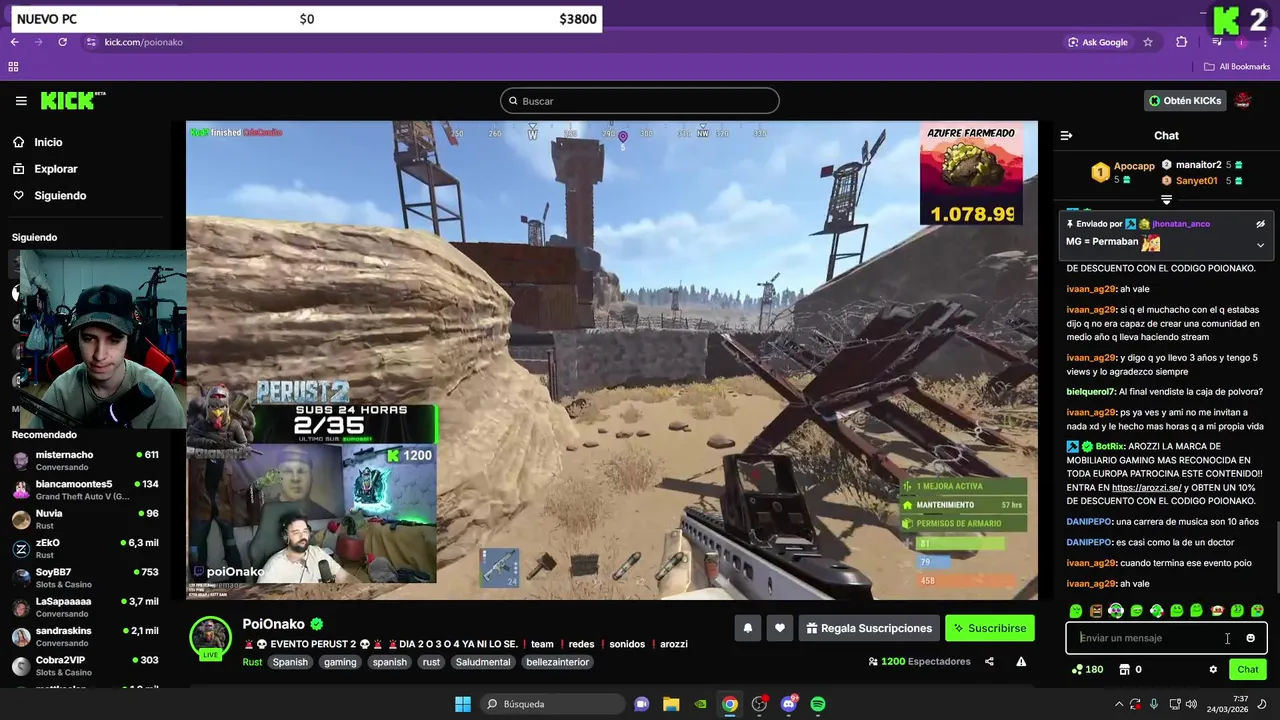Follow the channel with the heart icon
The width and height of the screenshot is (1280, 720).
tap(780, 628)
